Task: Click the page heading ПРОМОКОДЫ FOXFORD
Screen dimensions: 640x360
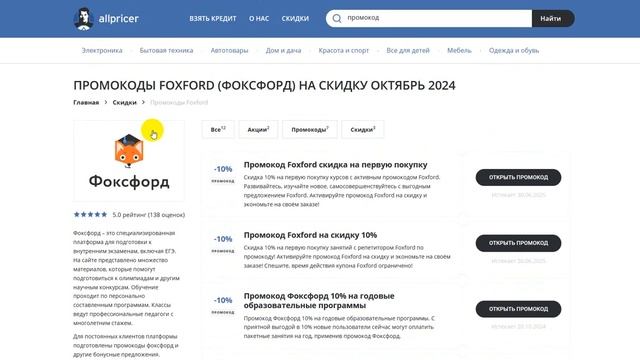Action: 264,85
